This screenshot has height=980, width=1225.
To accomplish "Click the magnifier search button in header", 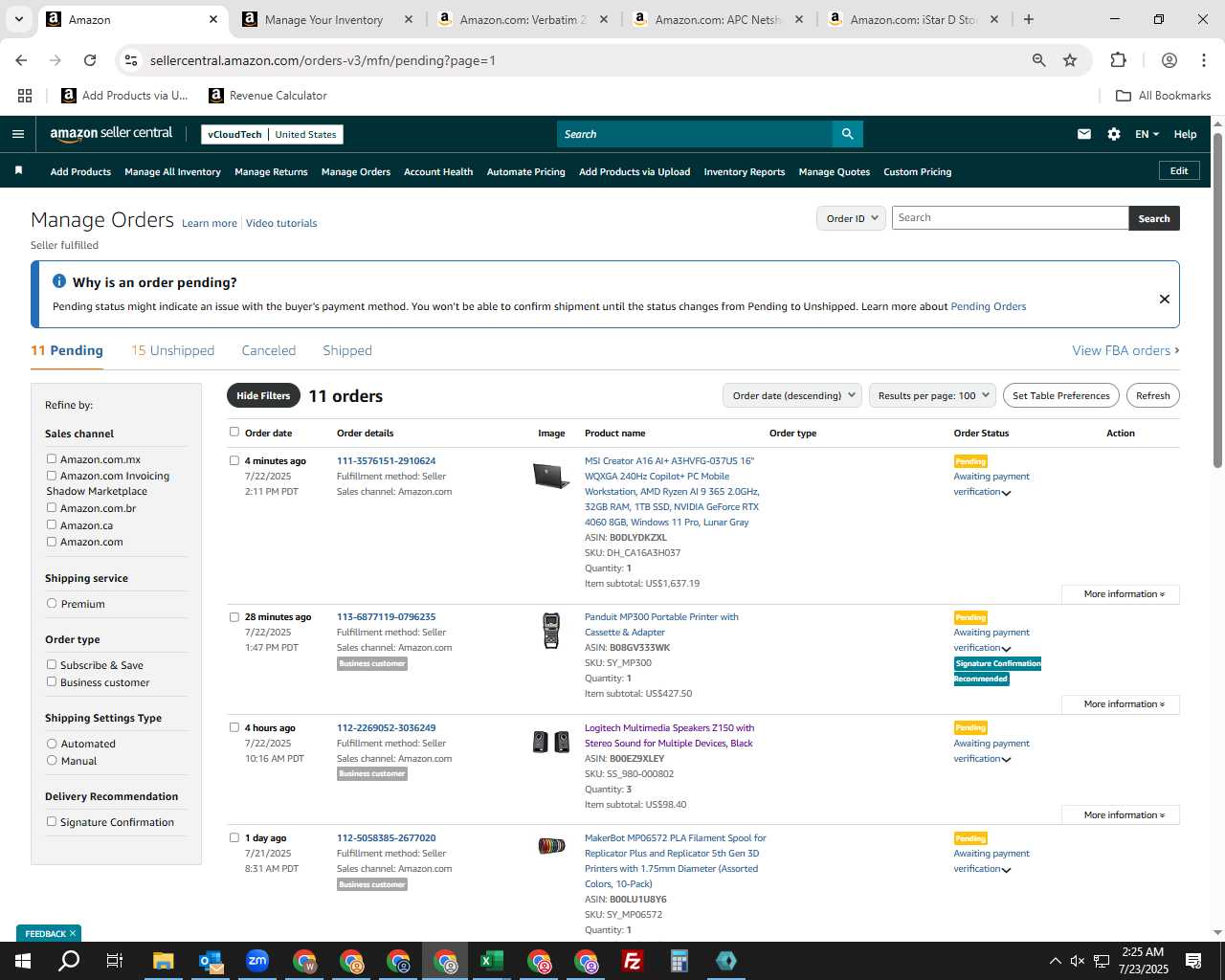I will 847,134.
